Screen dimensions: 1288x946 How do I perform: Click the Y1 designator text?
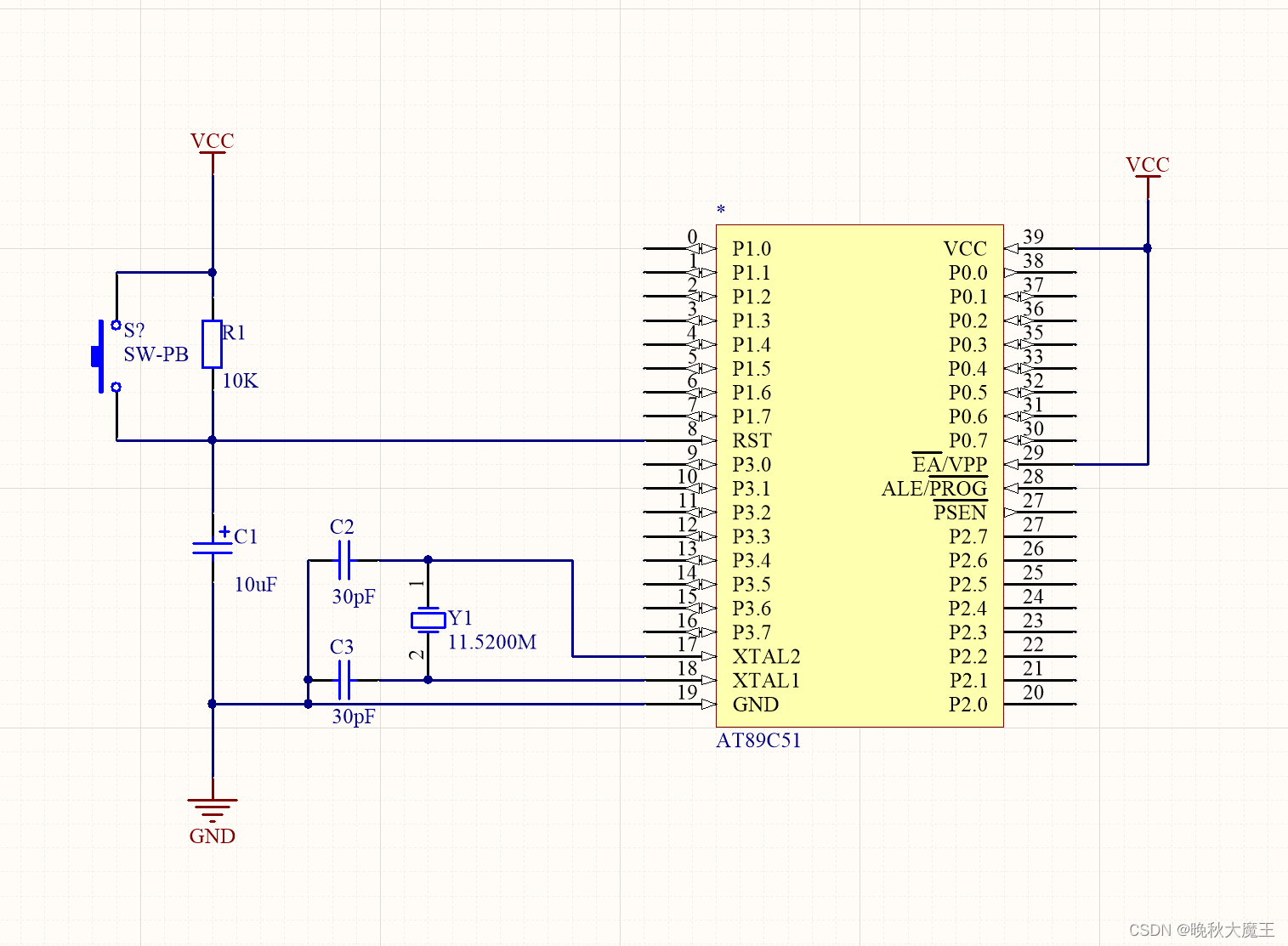460,618
